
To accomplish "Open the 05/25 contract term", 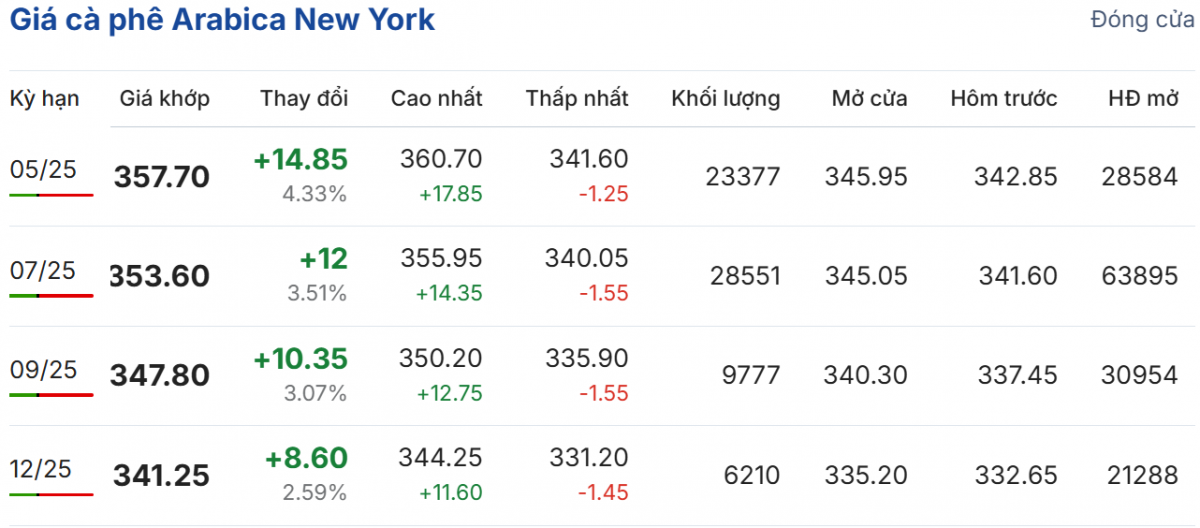I will 43,169.
